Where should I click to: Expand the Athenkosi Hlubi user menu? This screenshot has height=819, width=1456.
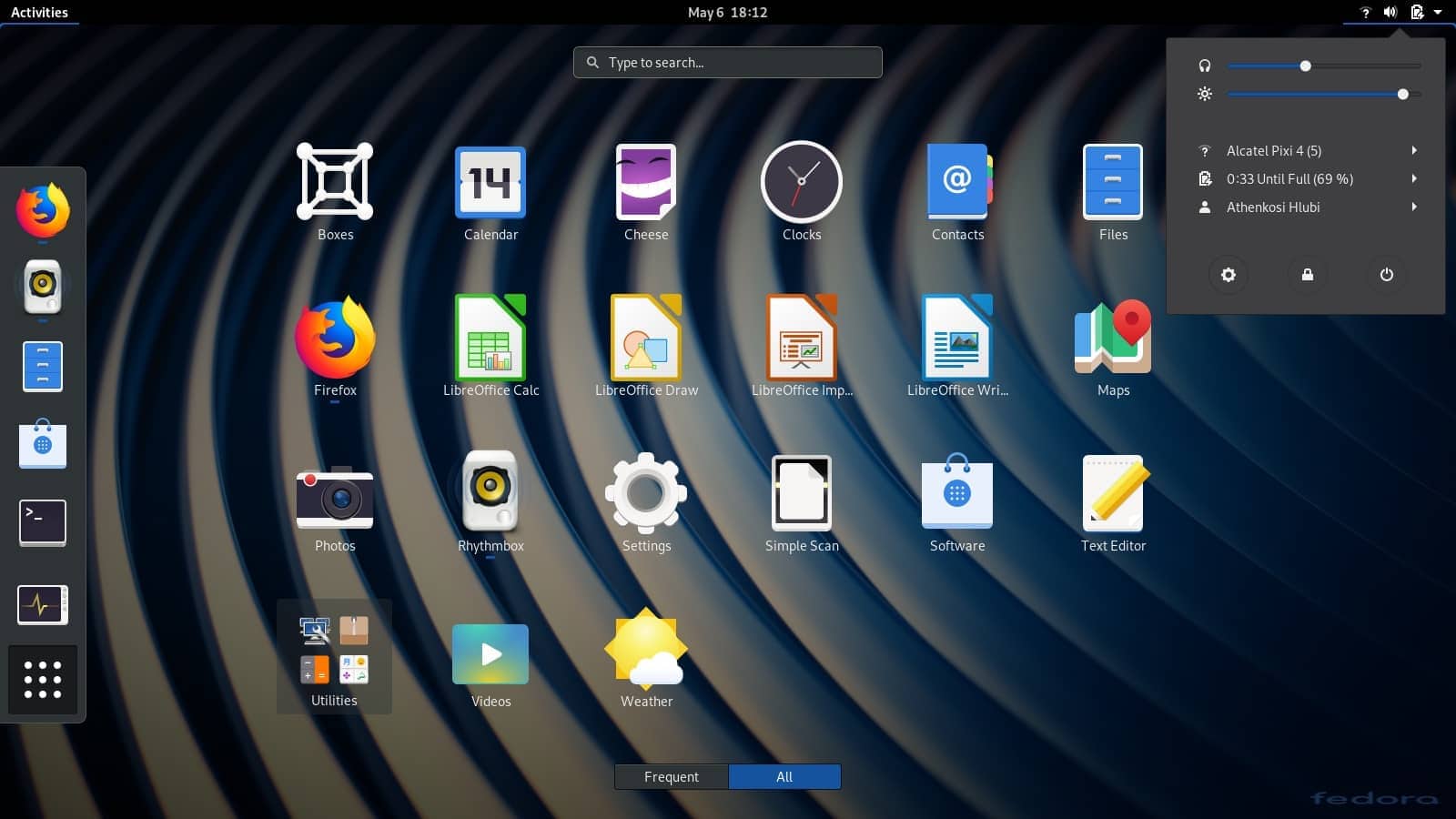pos(1305,207)
